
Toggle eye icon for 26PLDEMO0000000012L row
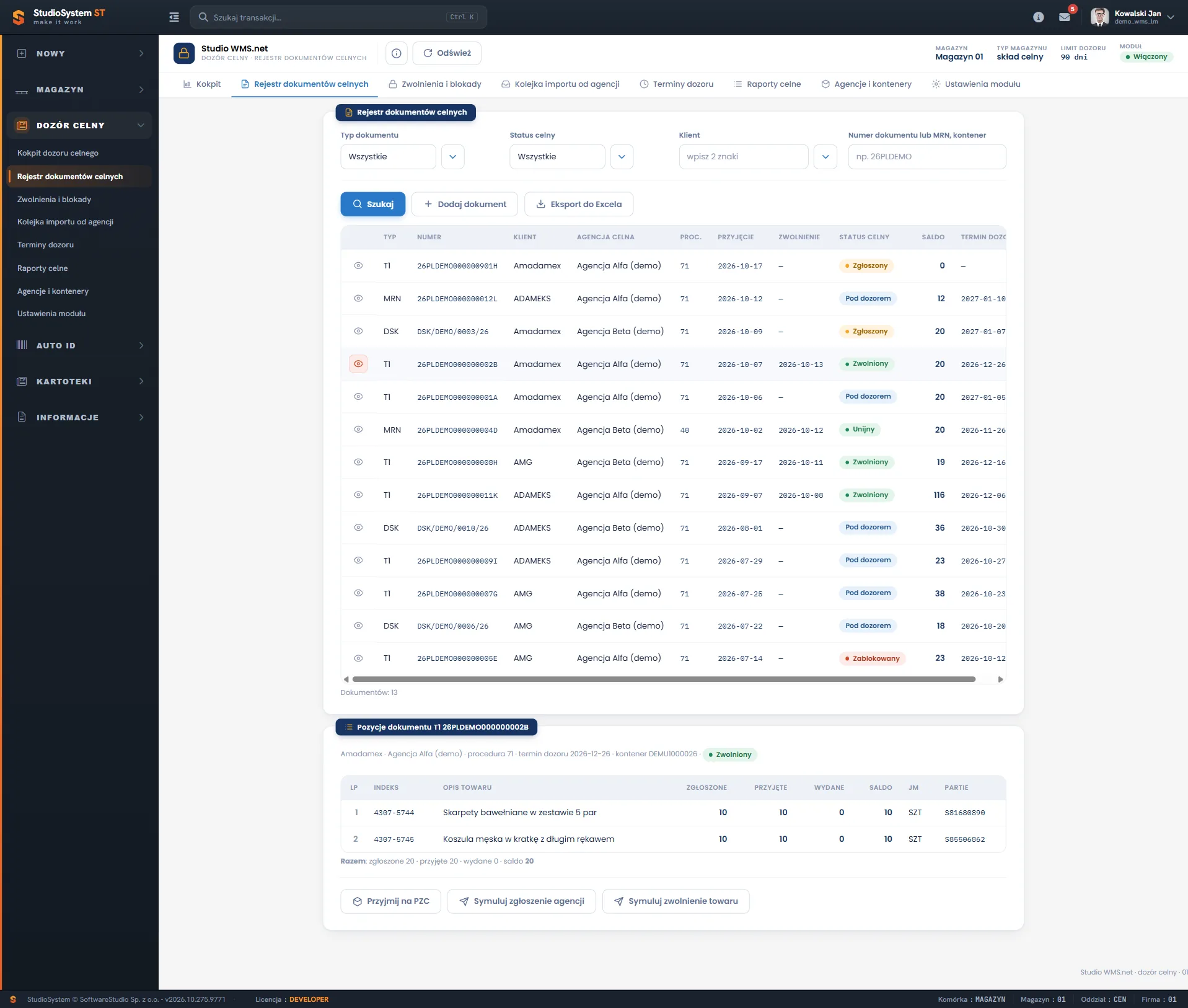[x=358, y=298]
